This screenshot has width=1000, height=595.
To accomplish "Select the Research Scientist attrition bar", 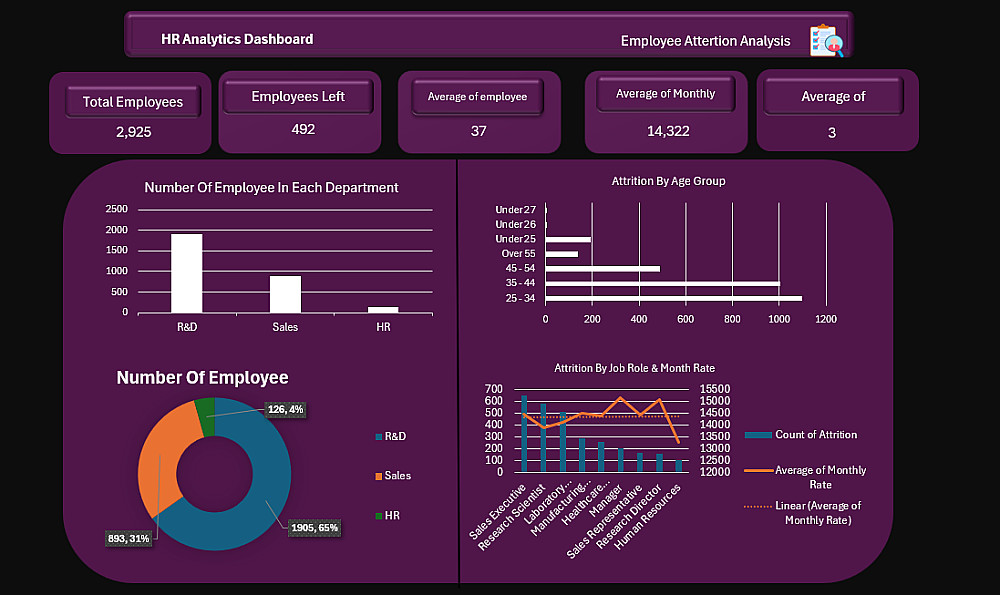I will [543, 437].
